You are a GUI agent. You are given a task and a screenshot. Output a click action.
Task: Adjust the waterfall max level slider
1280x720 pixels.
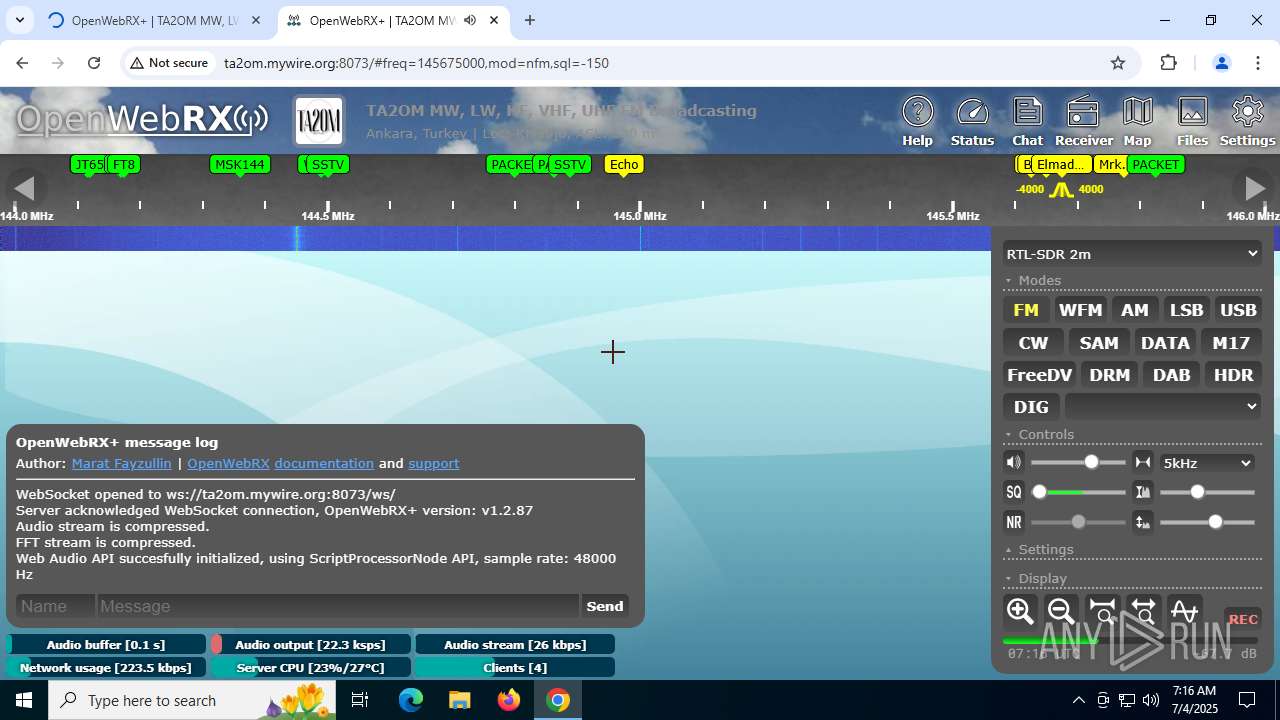[x=1207, y=492]
